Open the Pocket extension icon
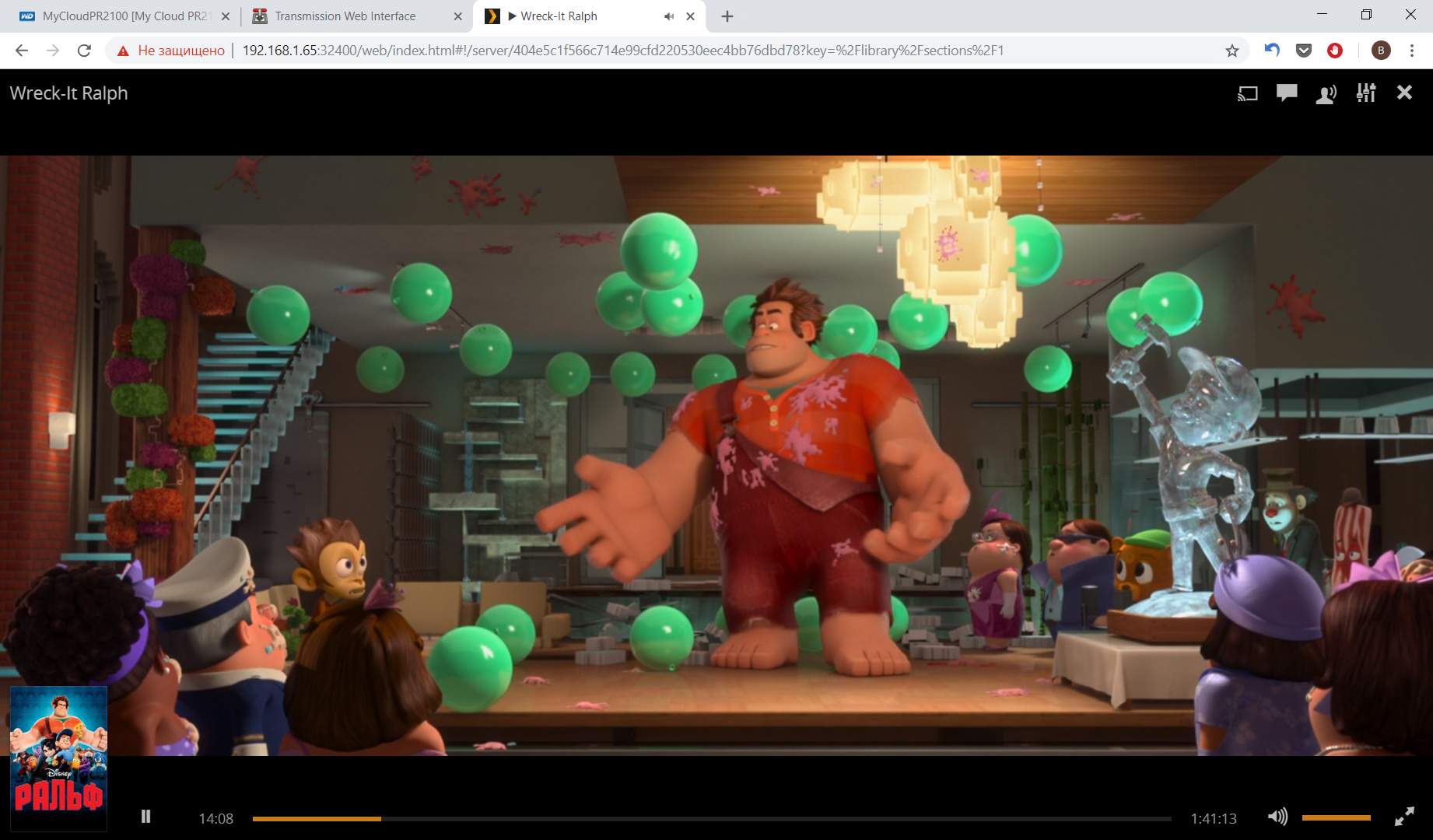The width and height of the screenshot is (1433, 840). coord(1304,51)
